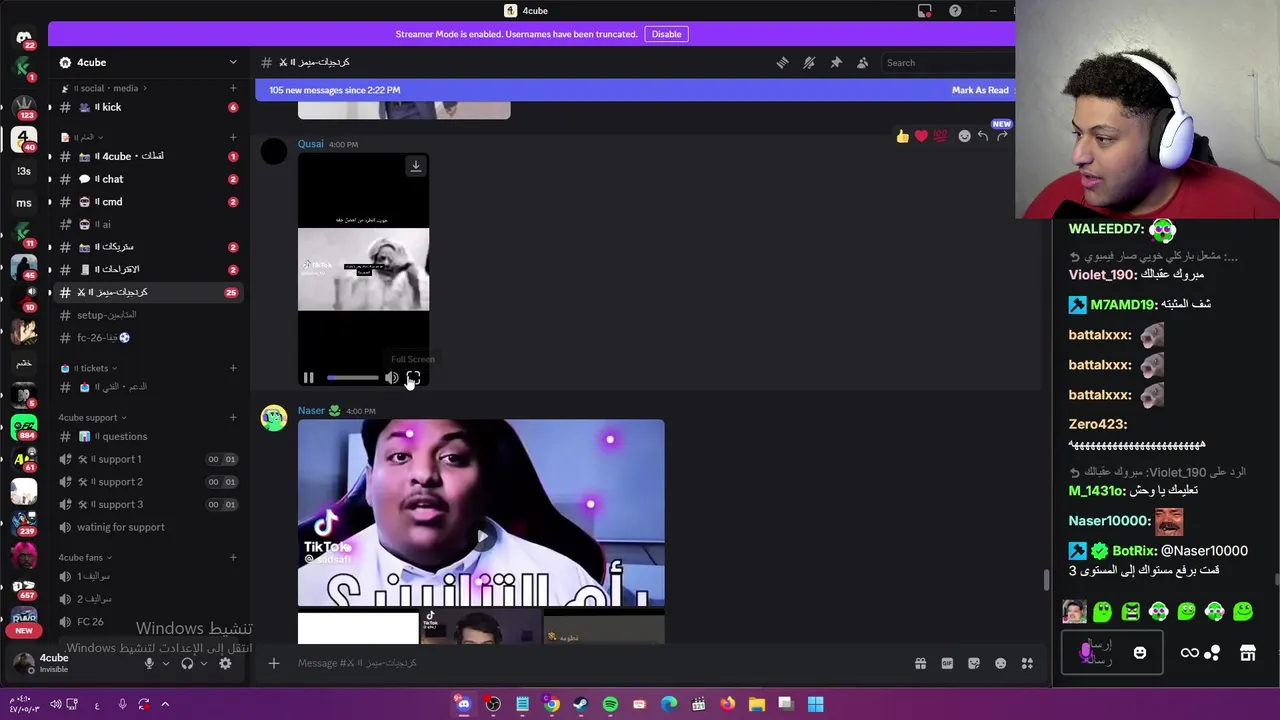Open the 4cube user profile avatar

pyautogui.click(x=24, y=662)
